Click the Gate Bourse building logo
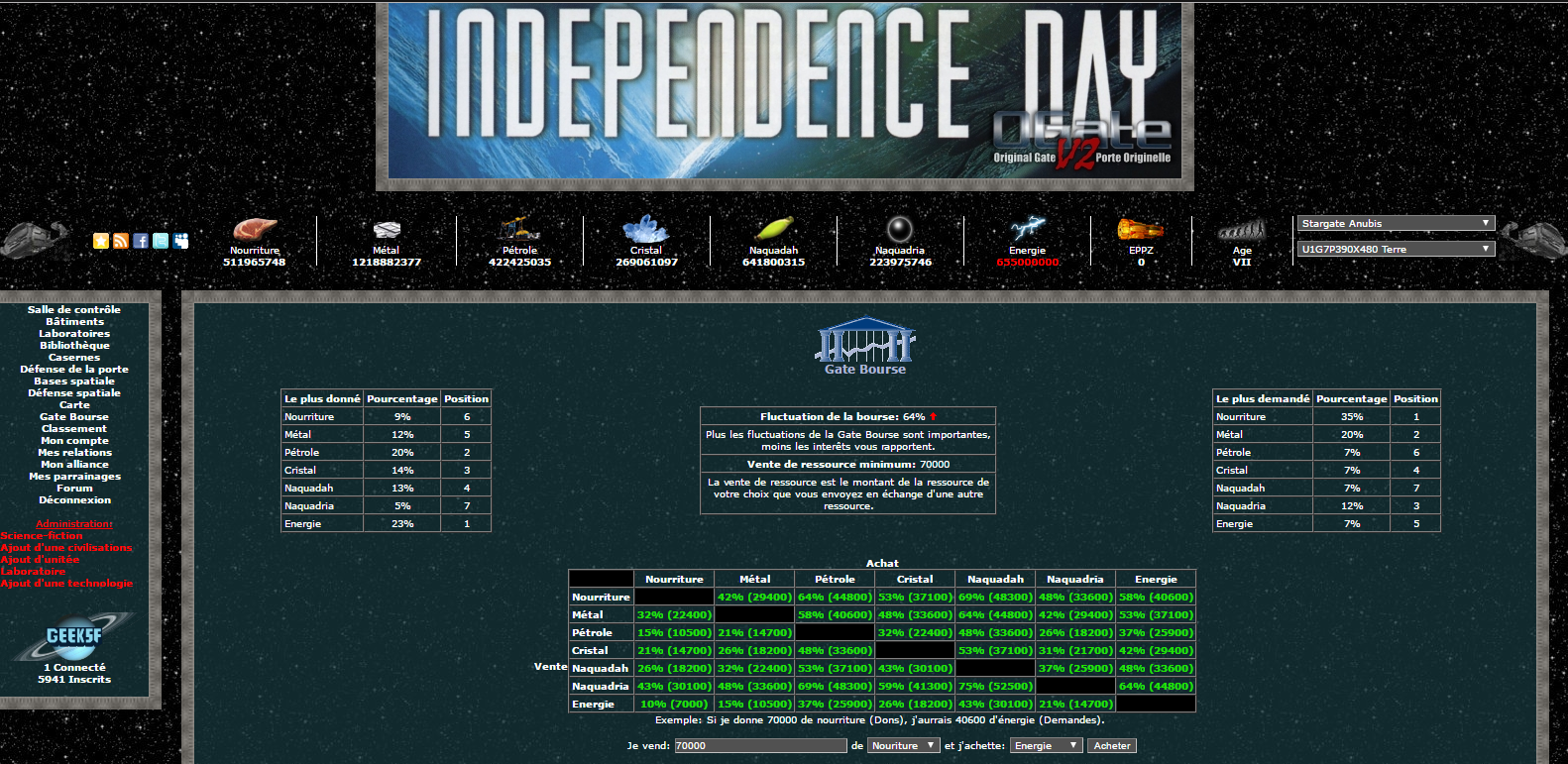Screen dimensions: 1568x764 (865, 340)
